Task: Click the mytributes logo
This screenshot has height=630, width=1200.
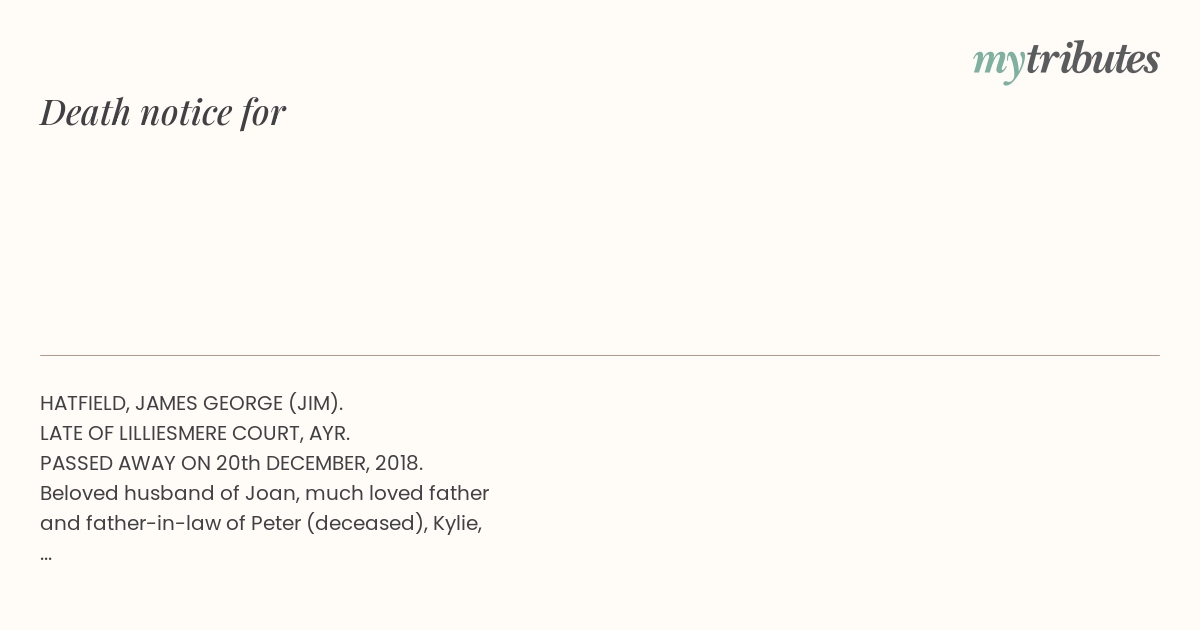Action: coord(1066,60)
